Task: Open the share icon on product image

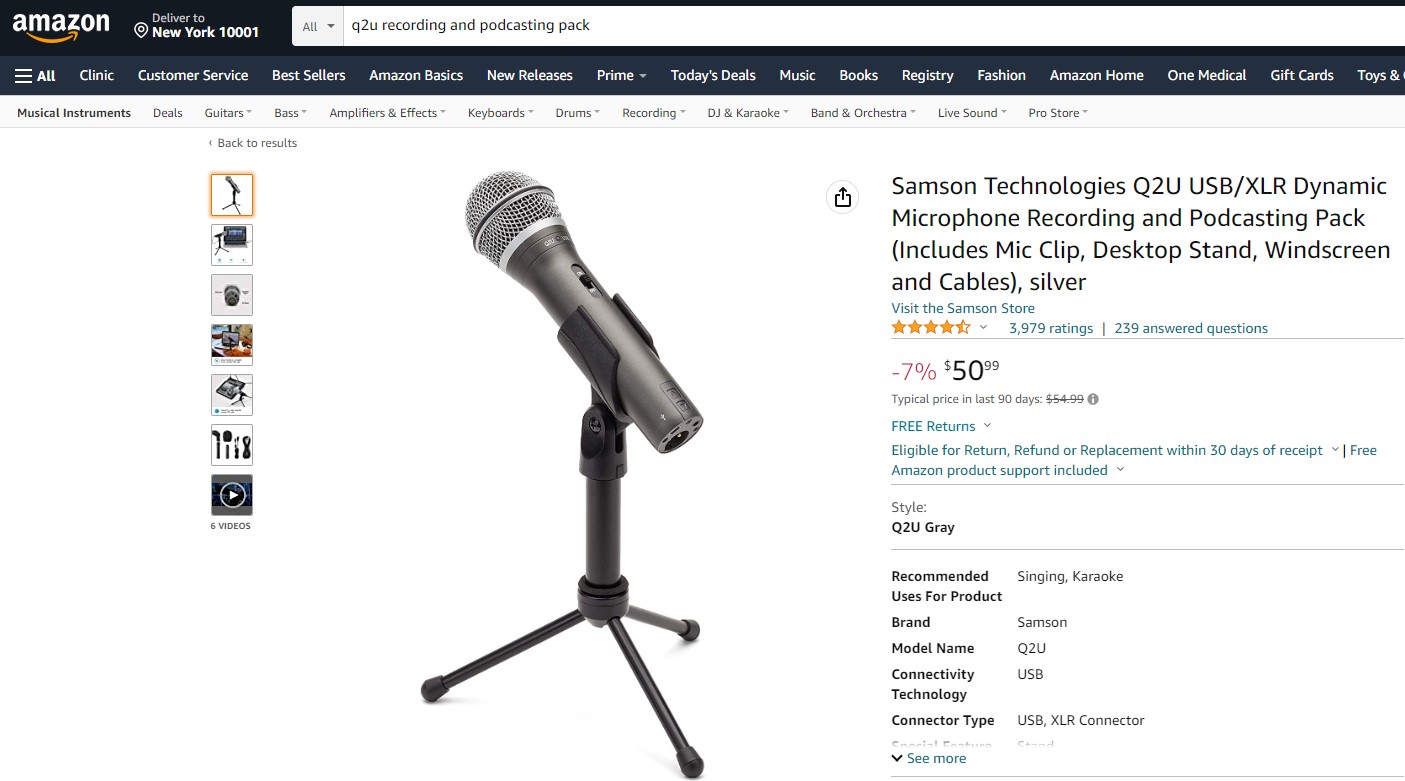Action: pos(843,197)
